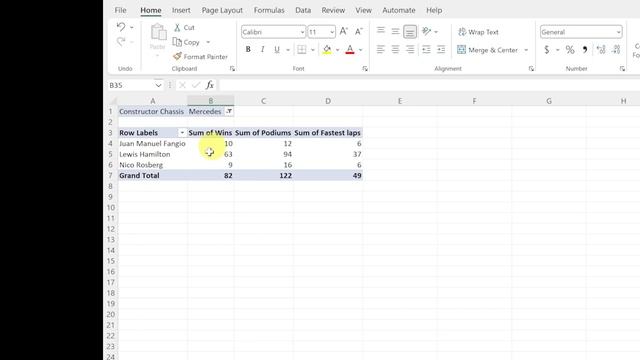Select Grand Total cell

tap(153, 176)
